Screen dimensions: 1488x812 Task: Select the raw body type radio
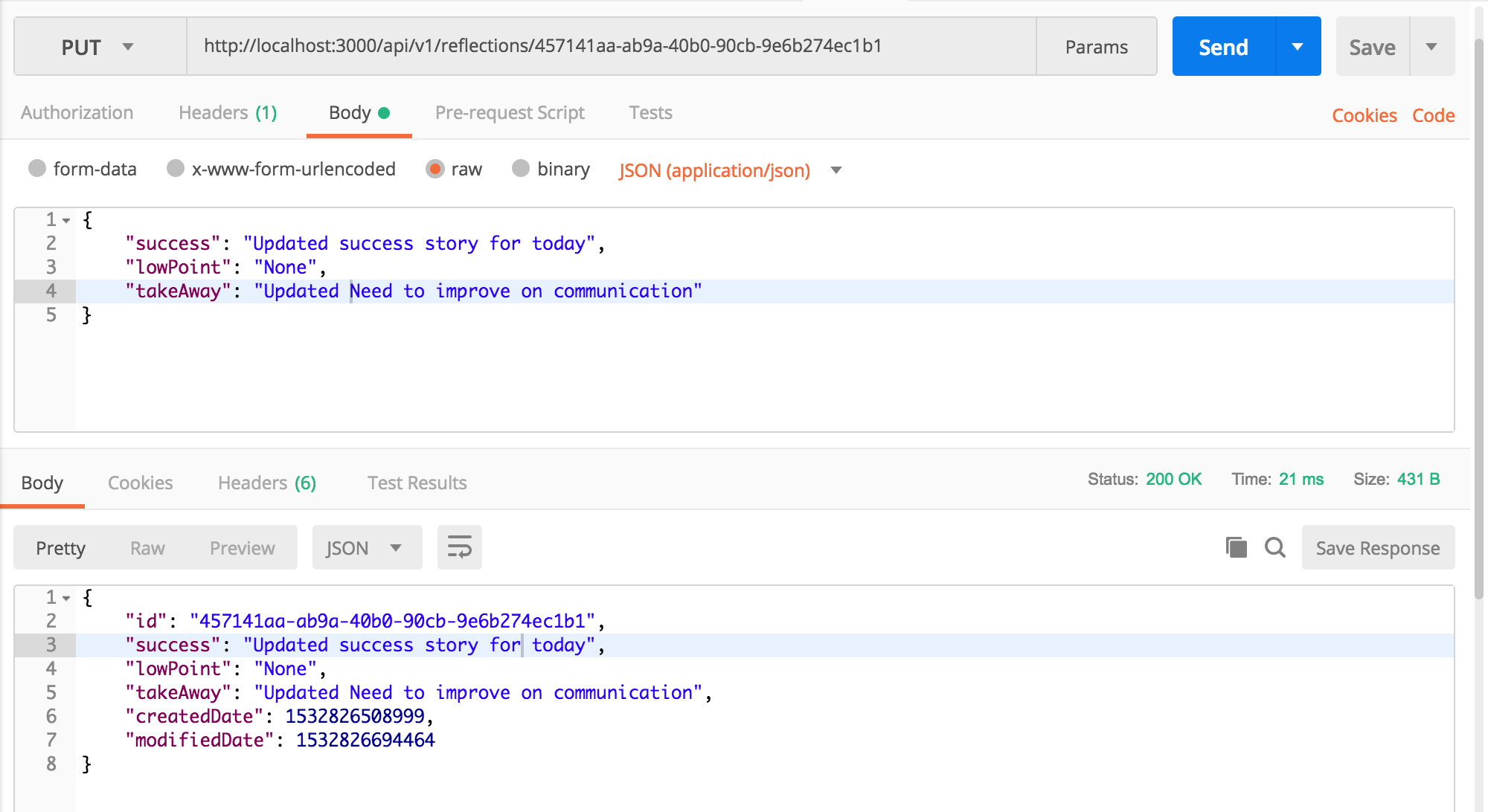coord(435,169)
